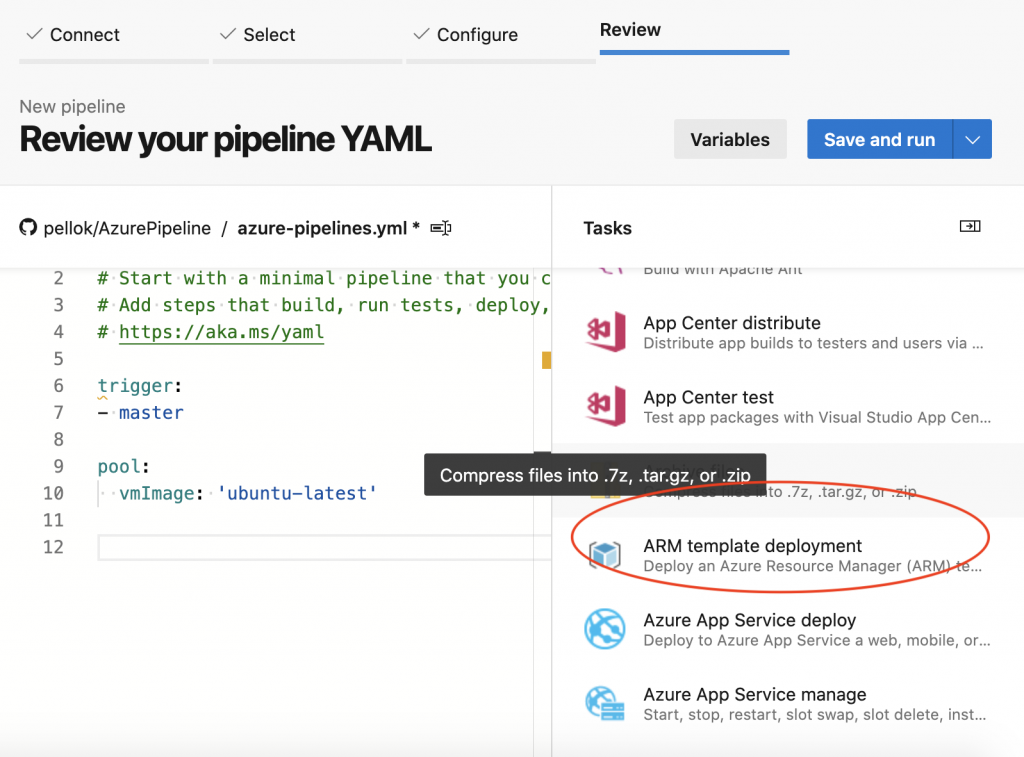
Task: Click the App Center distribute task icon
Action: [606, 333]
